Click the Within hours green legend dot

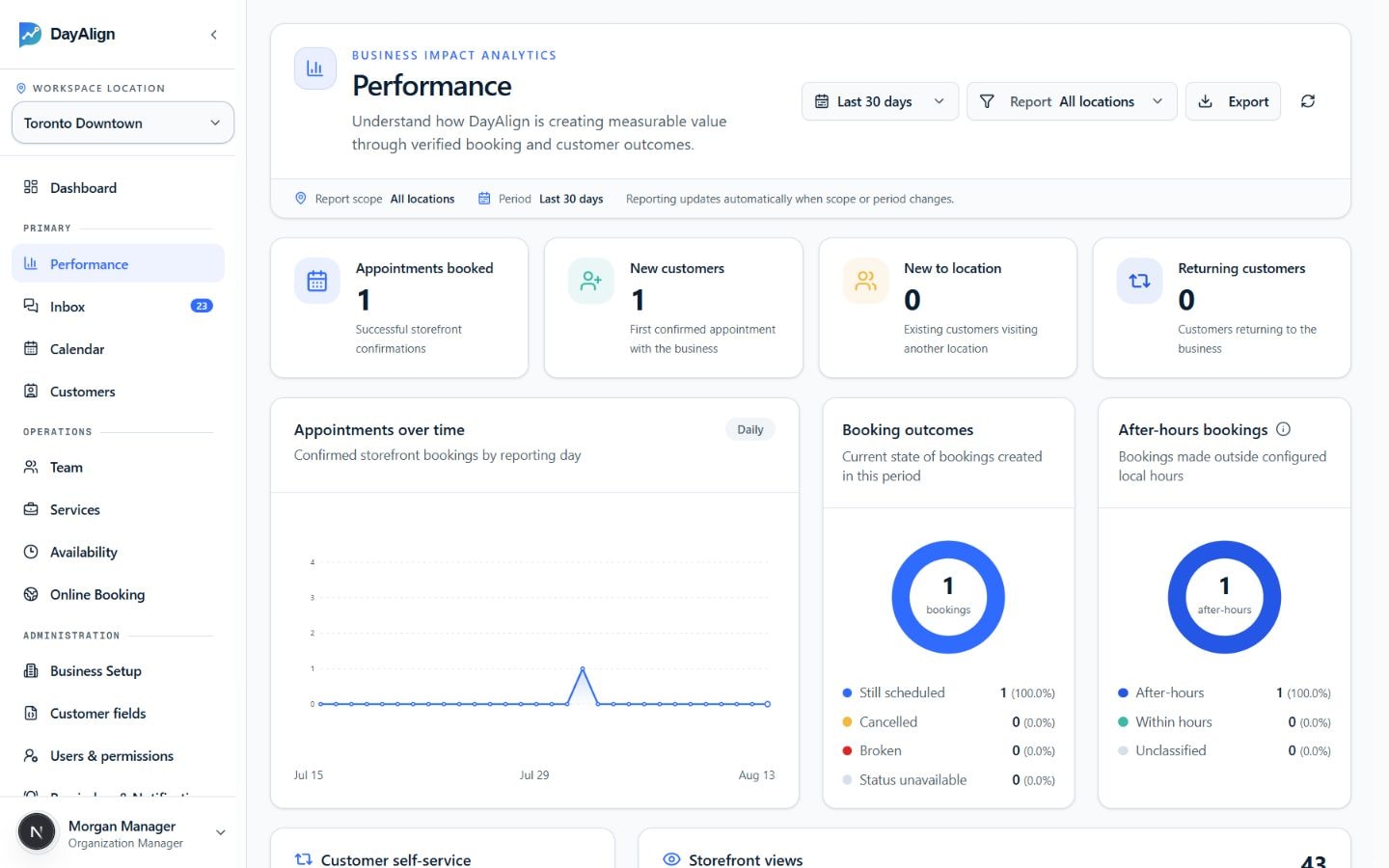coord(1123,721)
